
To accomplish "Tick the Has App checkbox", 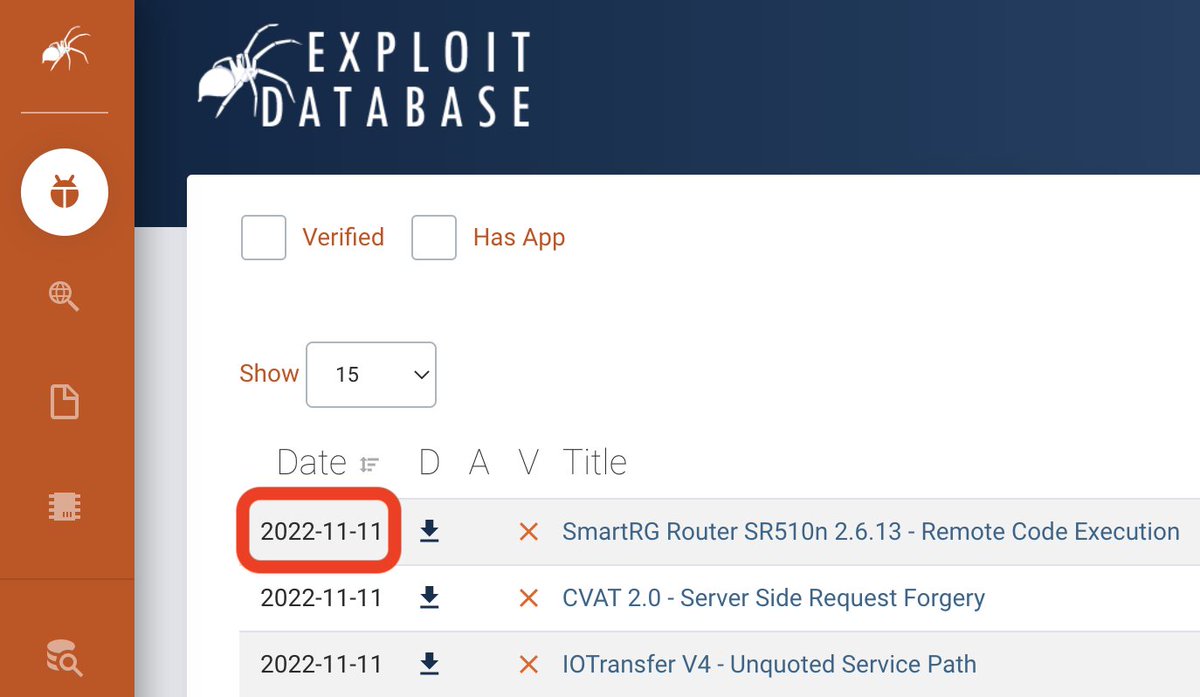I will [x=434, y=238].
